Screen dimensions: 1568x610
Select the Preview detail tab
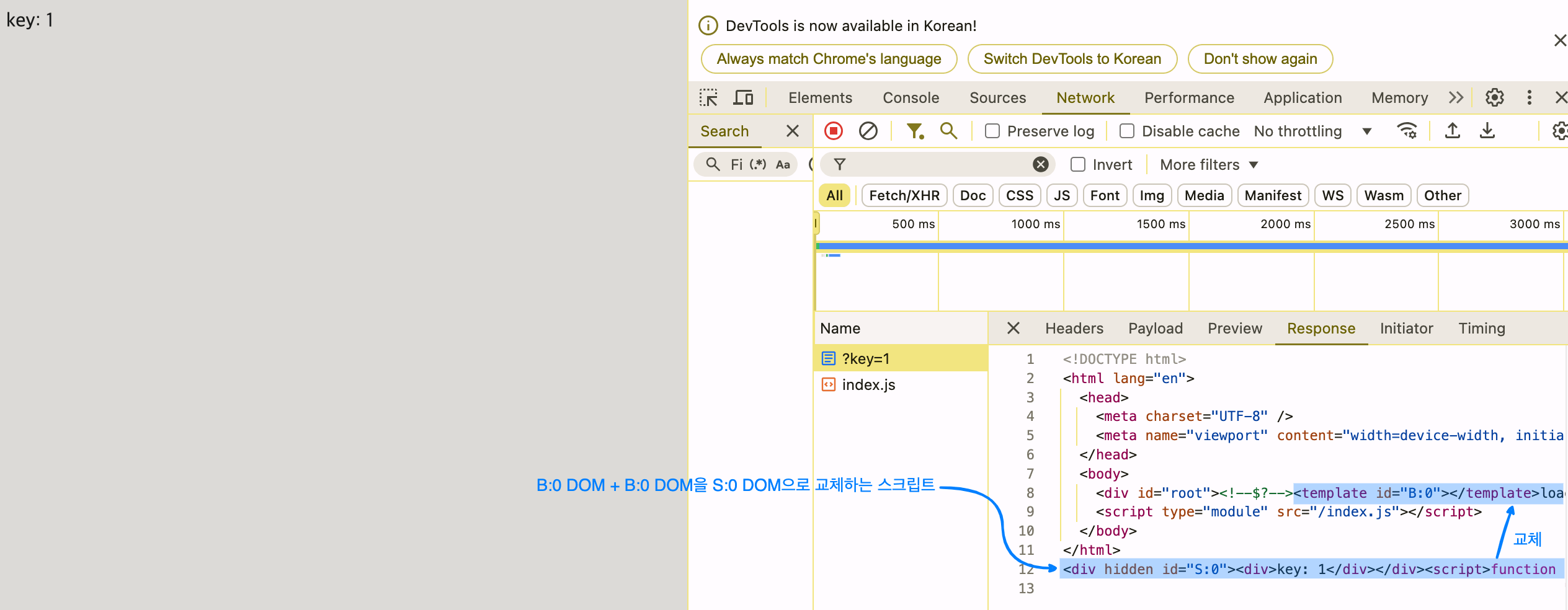(x=1235, y=328)
